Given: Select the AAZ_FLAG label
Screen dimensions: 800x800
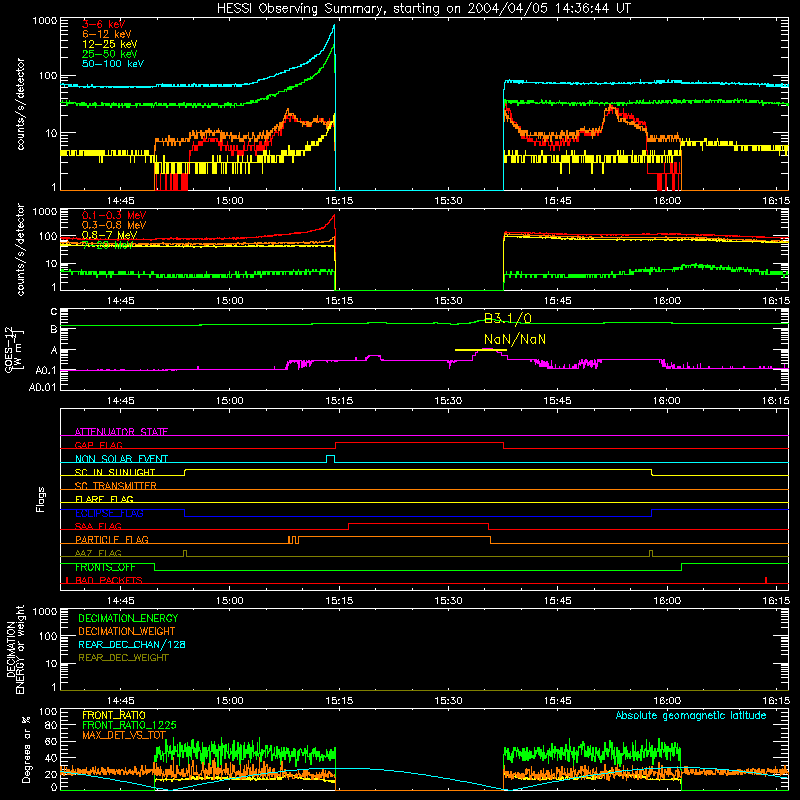Looking at the screenshot, I should (x=98, y=553).
